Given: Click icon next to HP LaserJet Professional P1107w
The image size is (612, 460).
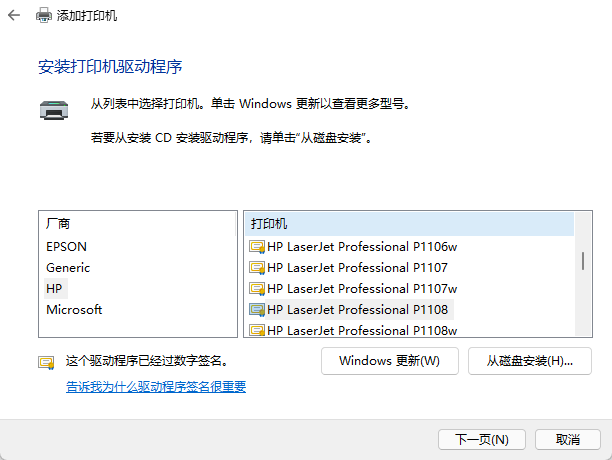Looking at the screenshot, I should tap(257, 288).
